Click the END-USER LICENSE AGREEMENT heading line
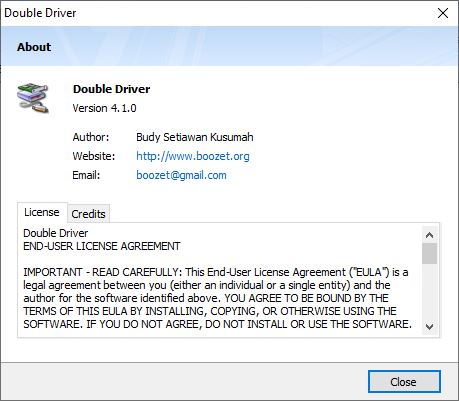 102,246
